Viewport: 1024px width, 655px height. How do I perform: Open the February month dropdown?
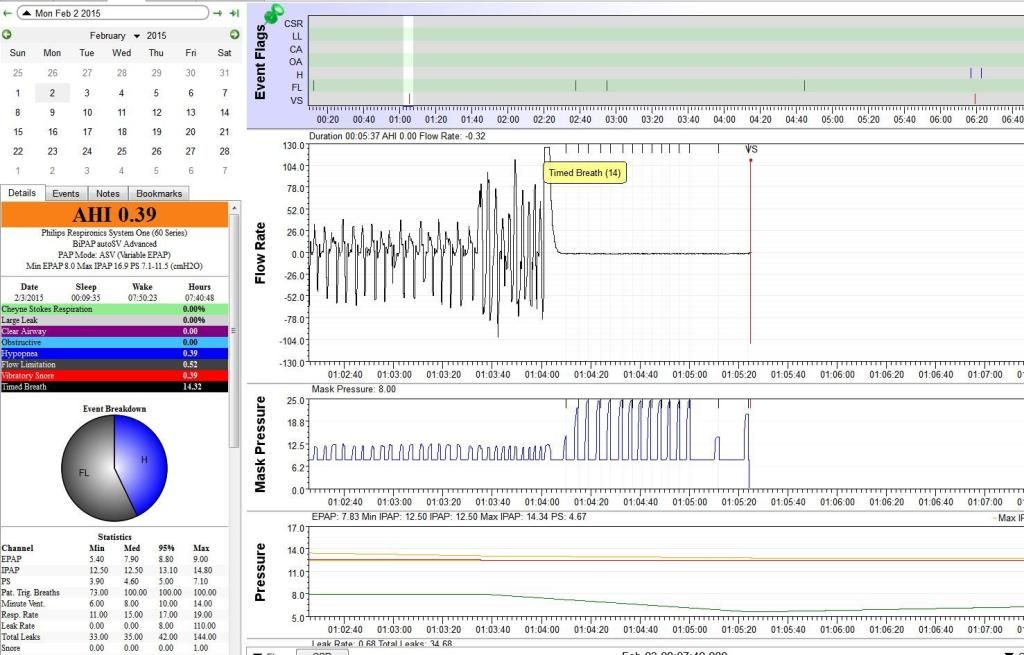[114, 35]
